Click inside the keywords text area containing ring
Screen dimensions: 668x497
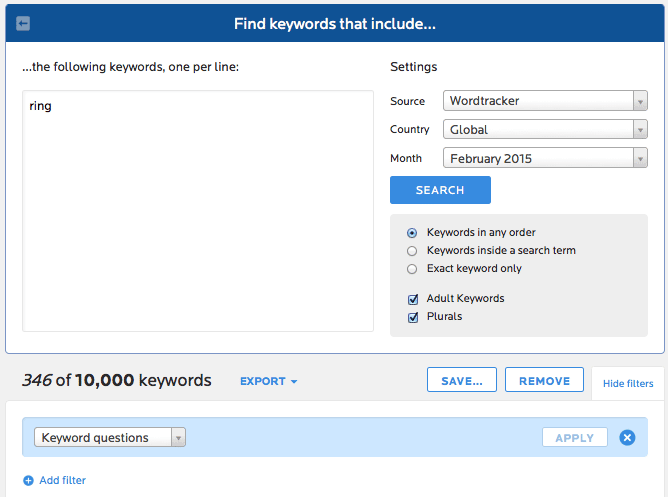coord(198,211)
